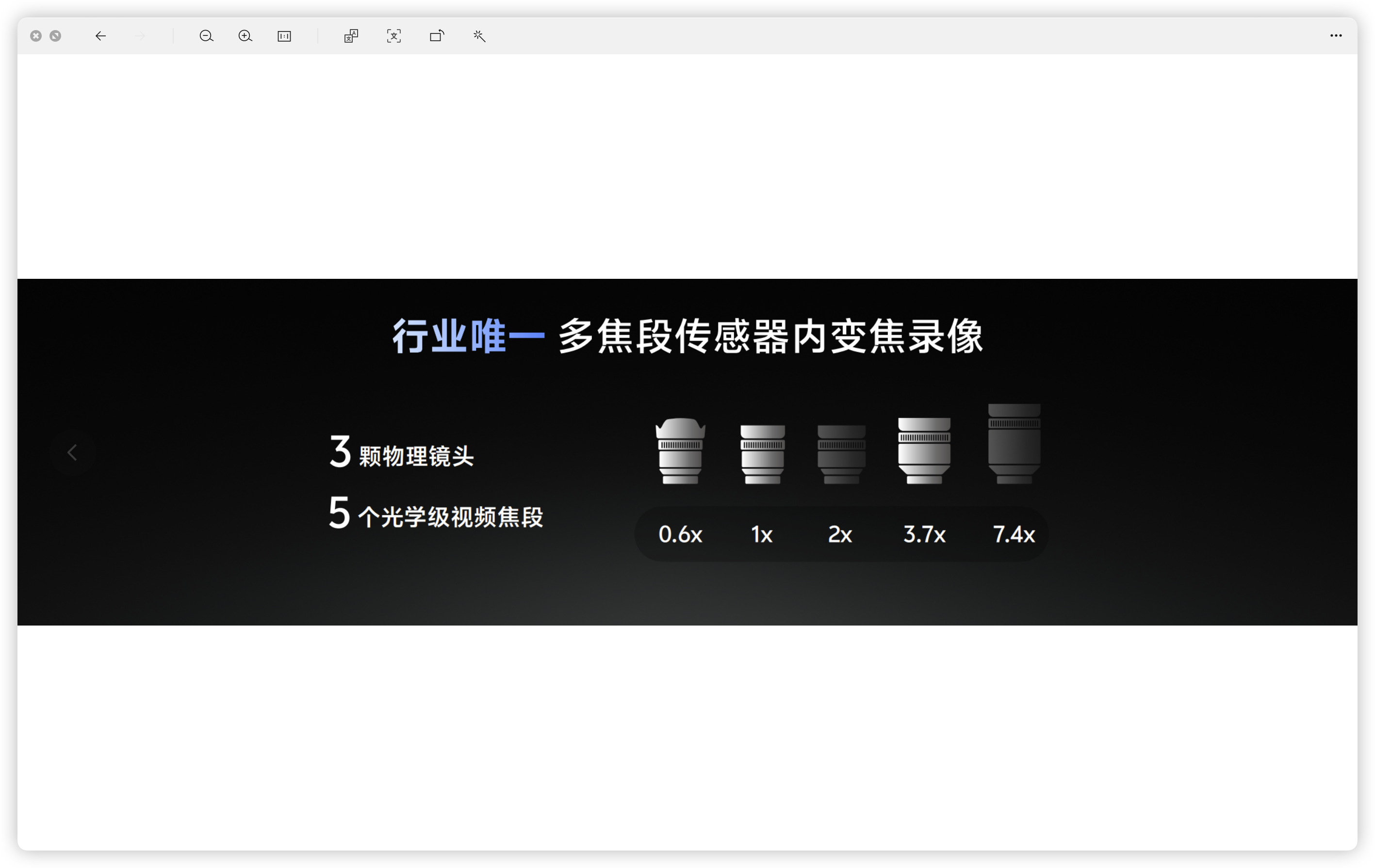Viewport: 1375px width, 868px height.
Task: Translate the image text
Action: pyautogui.click(x=351, y=36)
